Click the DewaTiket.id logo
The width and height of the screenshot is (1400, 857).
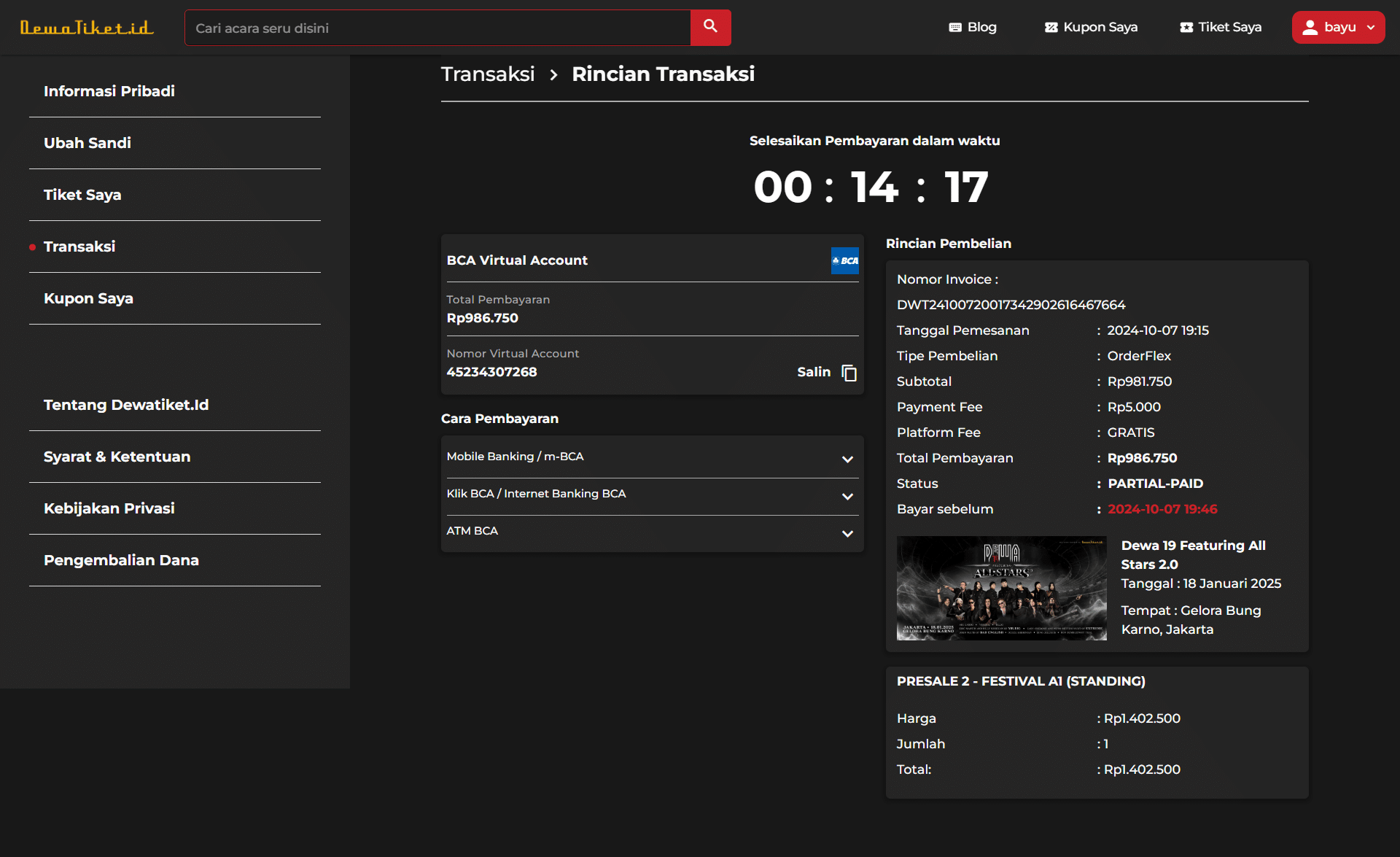87,28
